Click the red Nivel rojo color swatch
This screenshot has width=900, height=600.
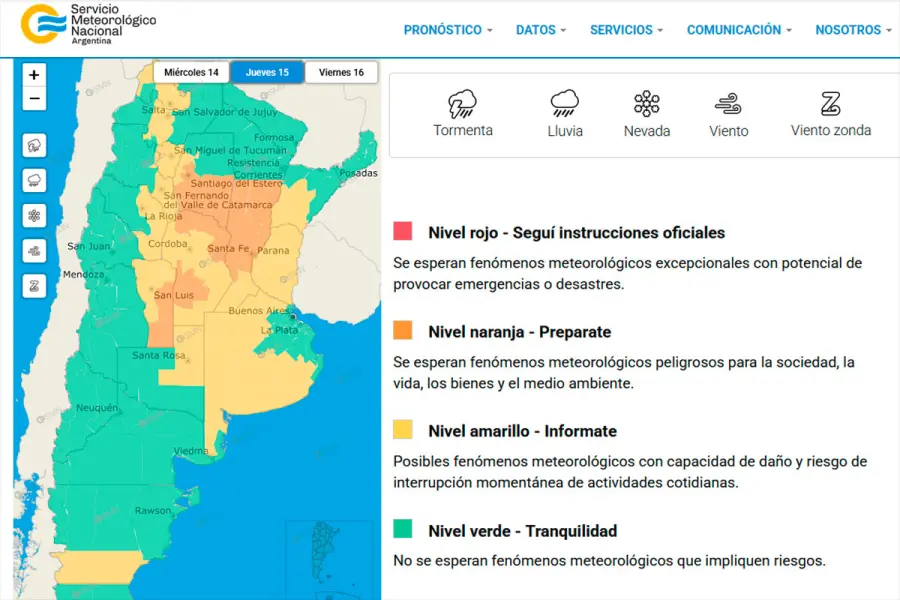pos(403,232)
